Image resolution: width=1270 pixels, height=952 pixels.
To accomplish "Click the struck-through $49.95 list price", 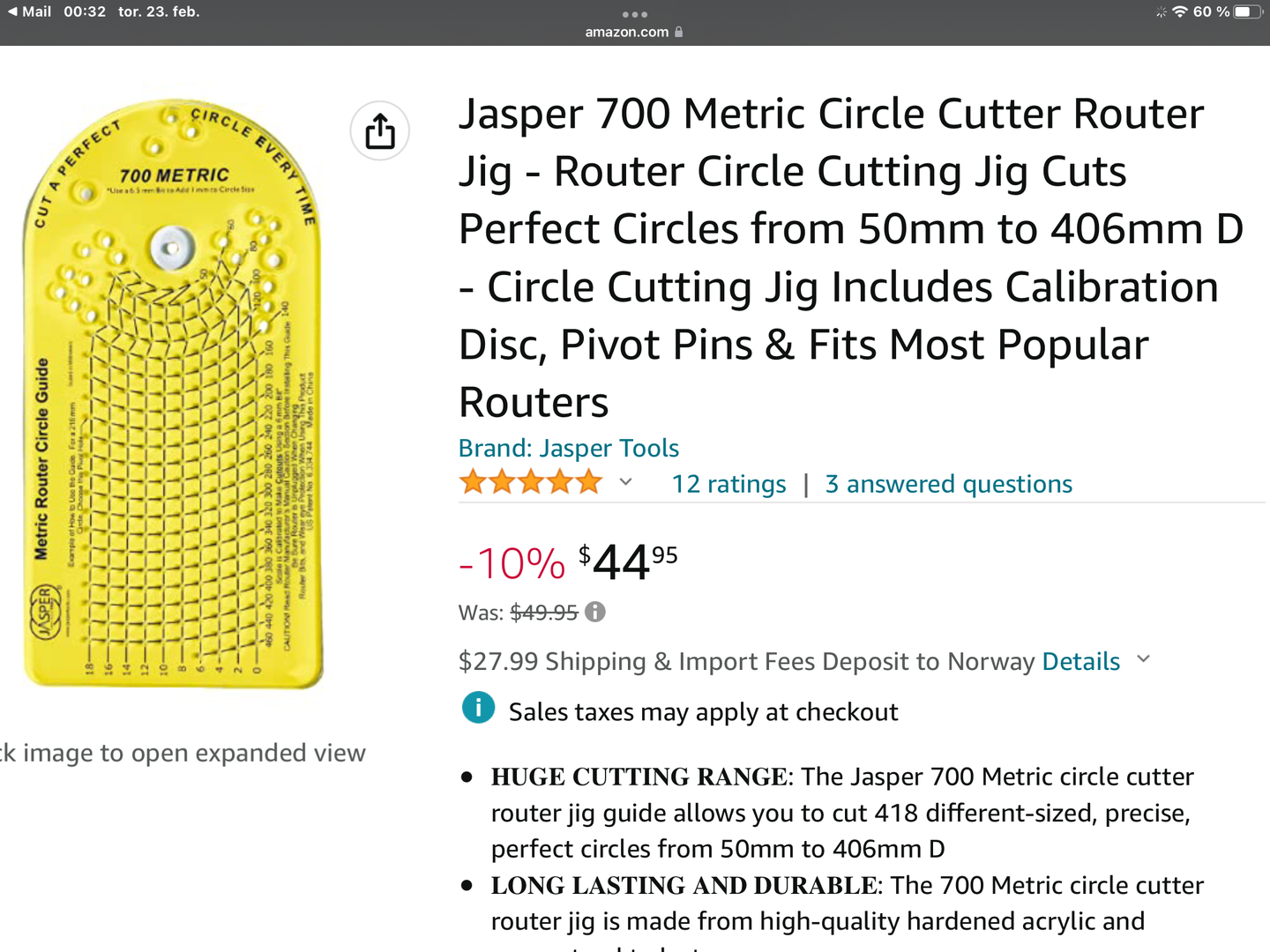I will point(544,613).
